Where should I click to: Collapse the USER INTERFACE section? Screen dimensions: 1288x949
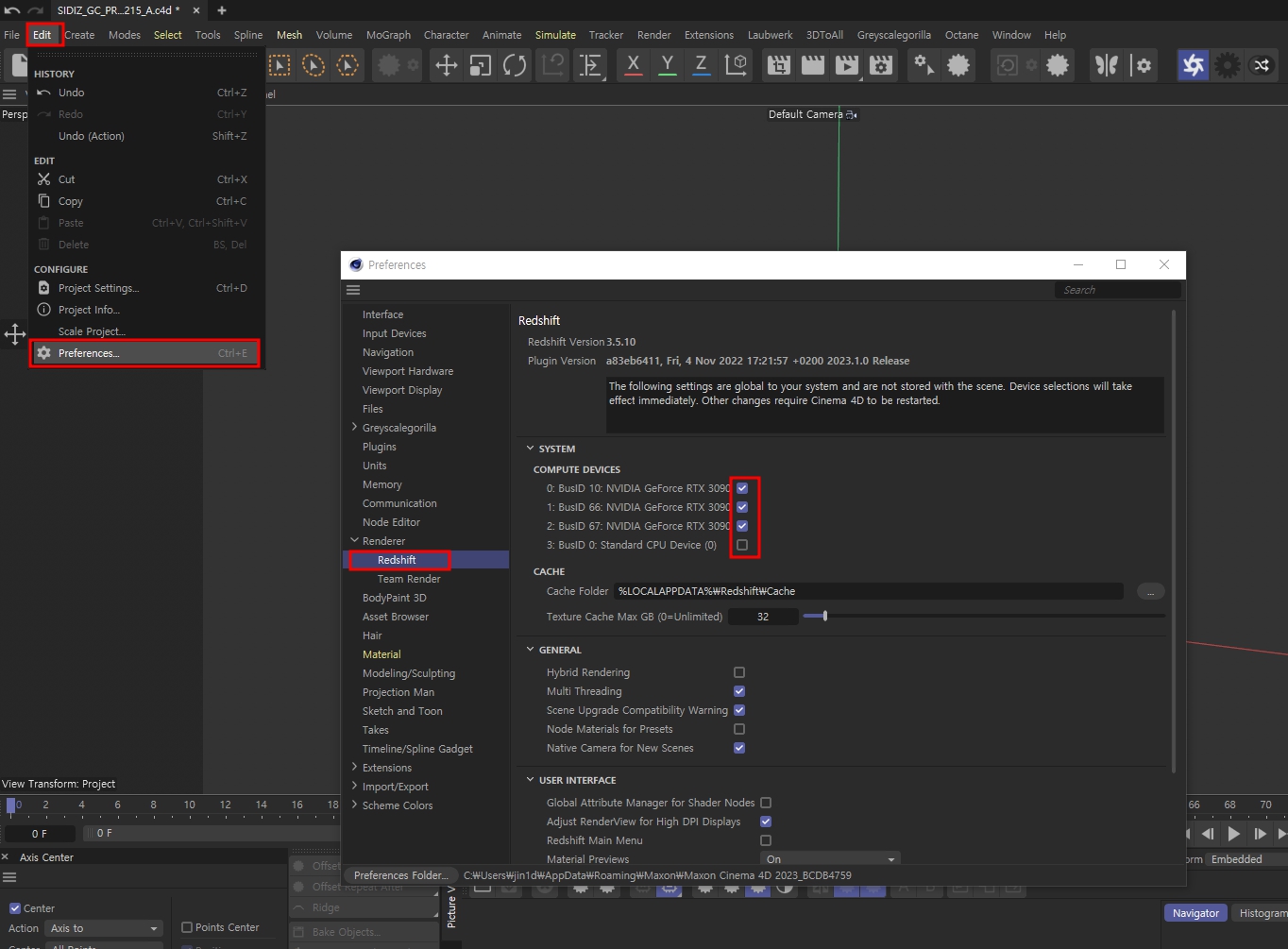(530, 780)
